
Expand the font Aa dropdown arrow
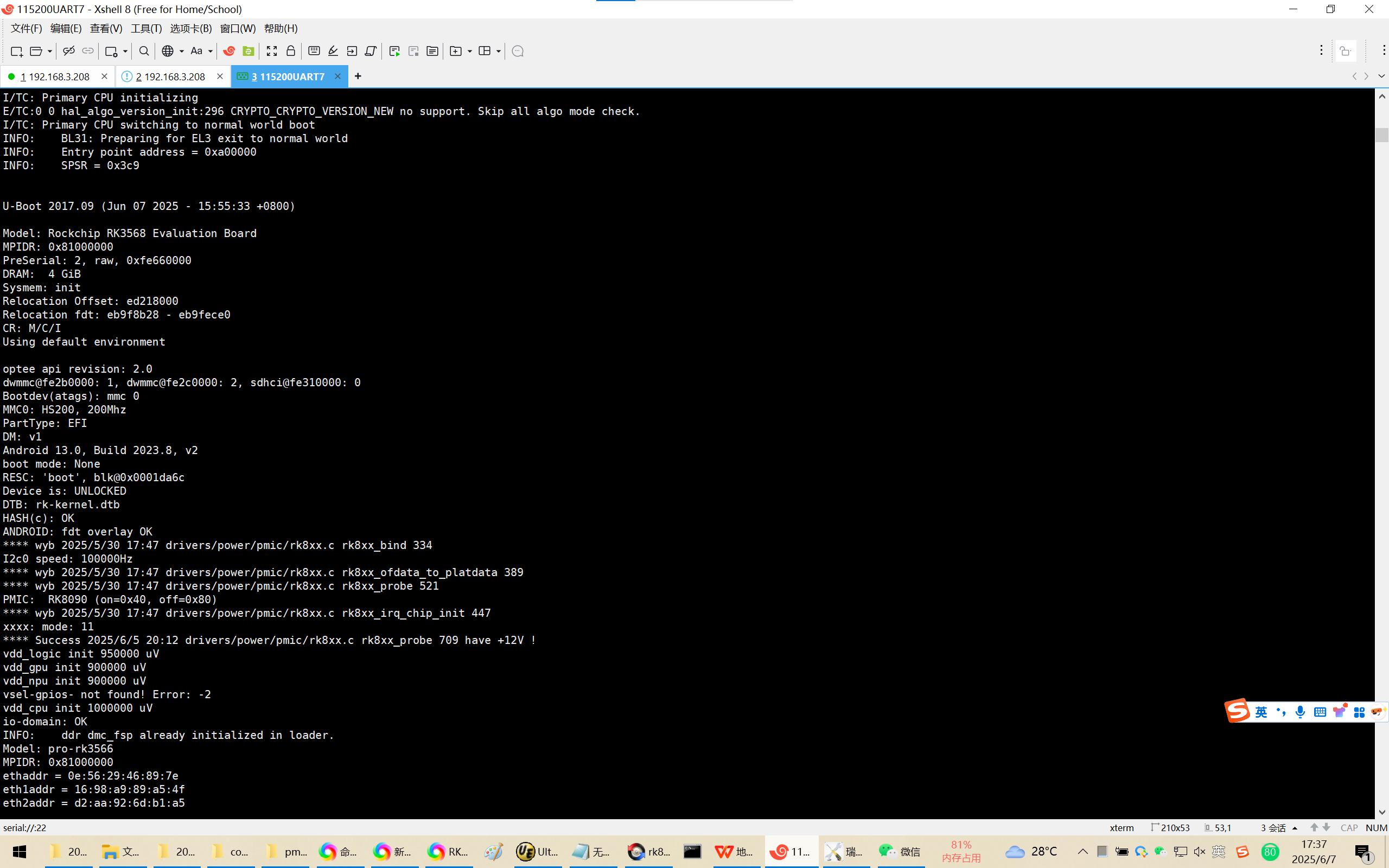pos(210,51)
